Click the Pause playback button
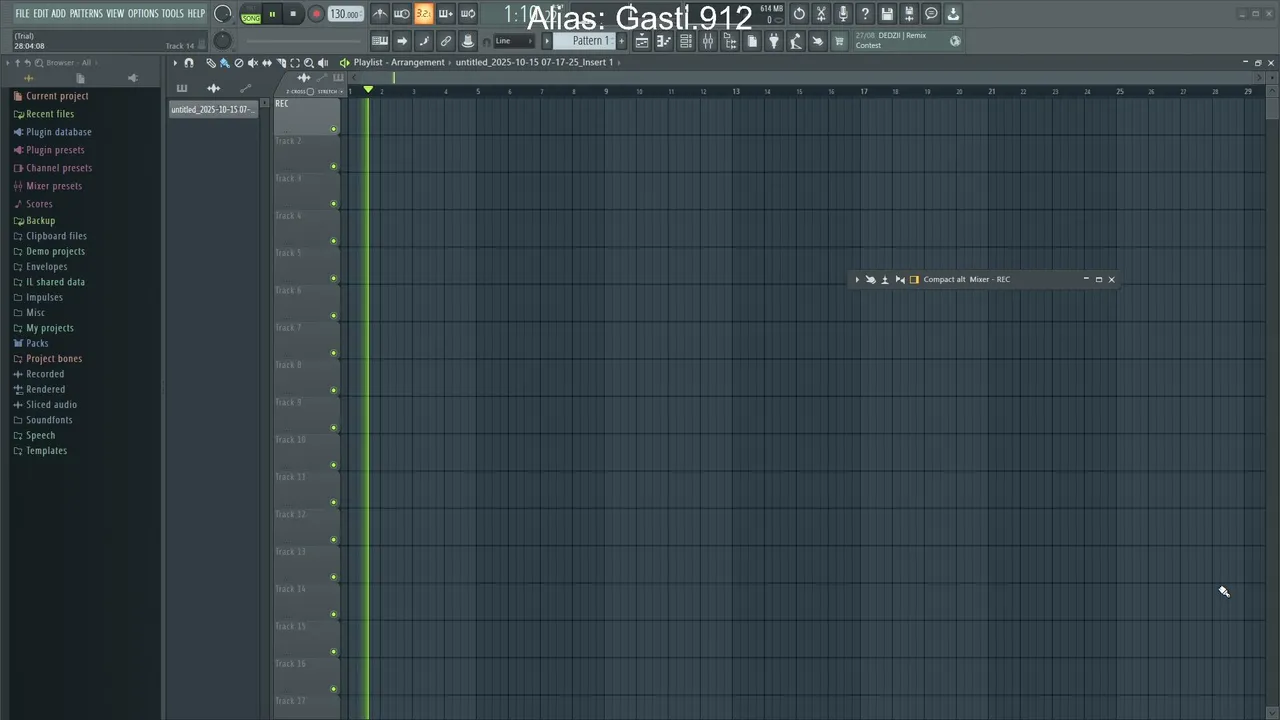The height and width of the screenshot is (720, 1280). pos(272,14)
